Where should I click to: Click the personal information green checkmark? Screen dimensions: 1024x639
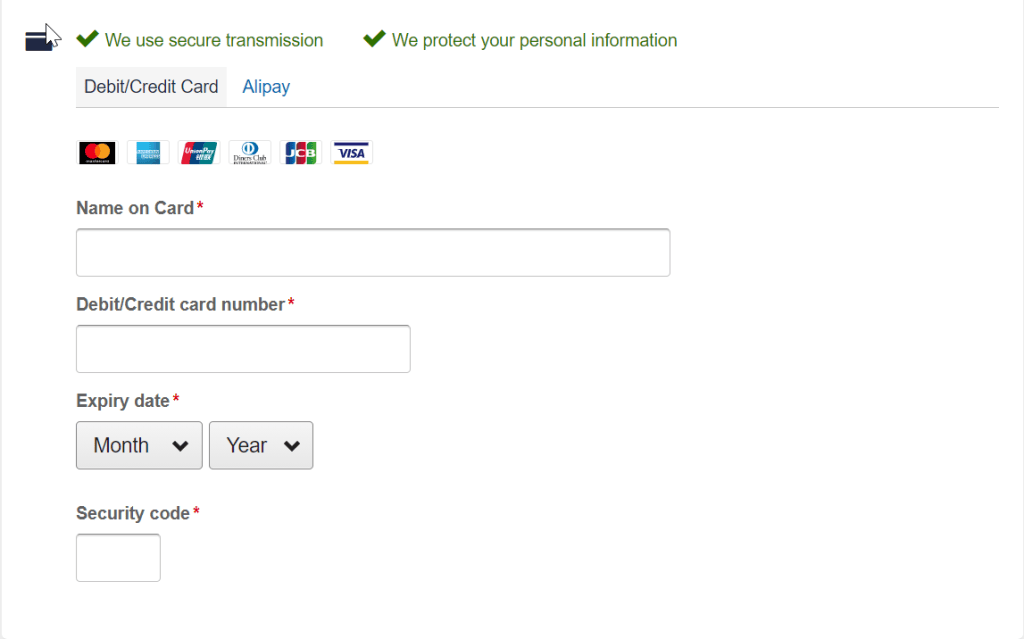coord(374,39)
